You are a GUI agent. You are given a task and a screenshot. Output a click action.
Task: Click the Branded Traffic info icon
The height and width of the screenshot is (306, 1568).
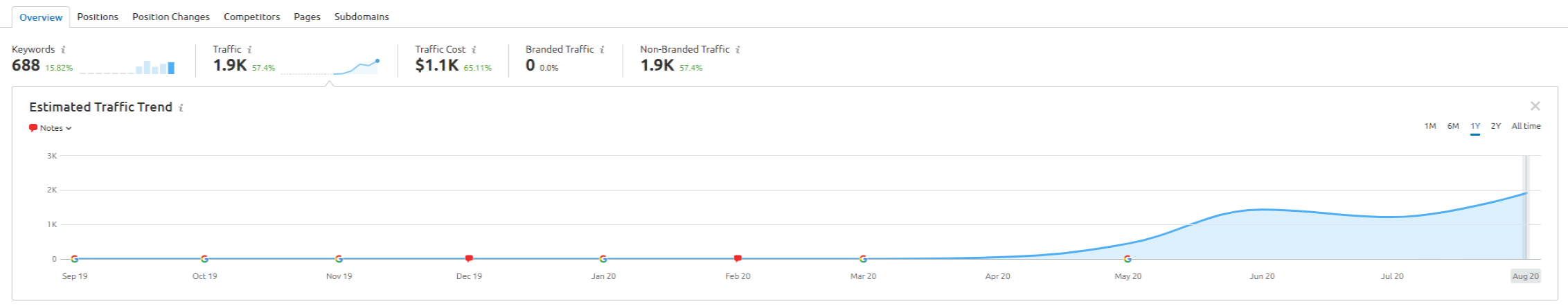[602, 50]
